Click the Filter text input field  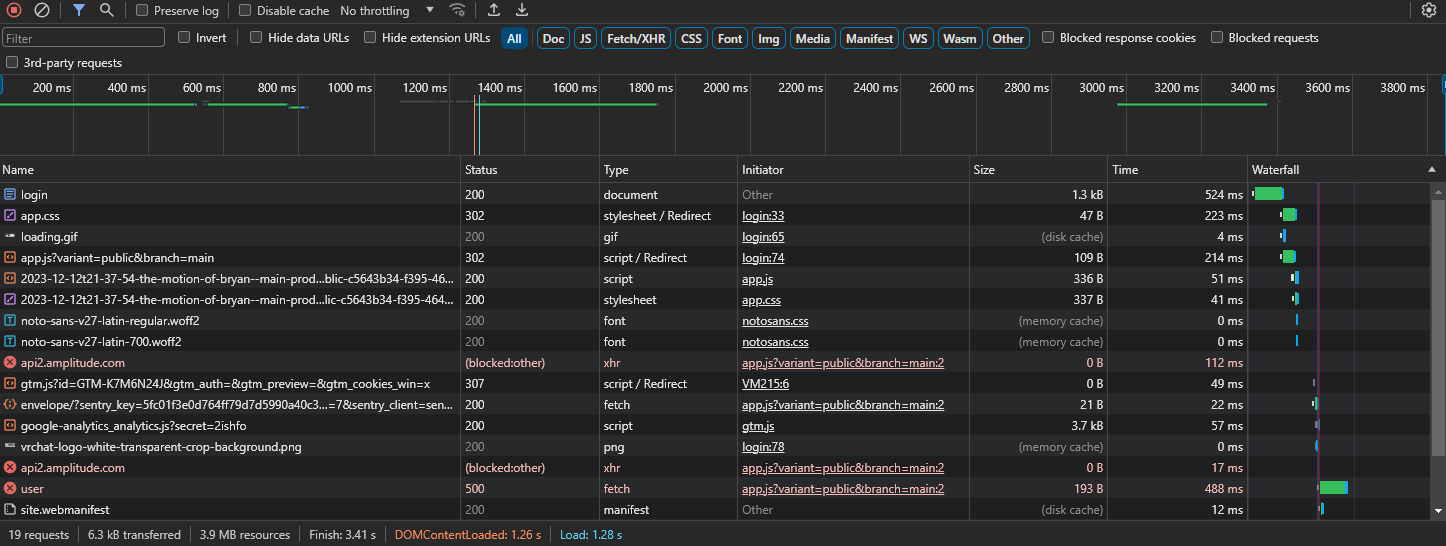84,38
